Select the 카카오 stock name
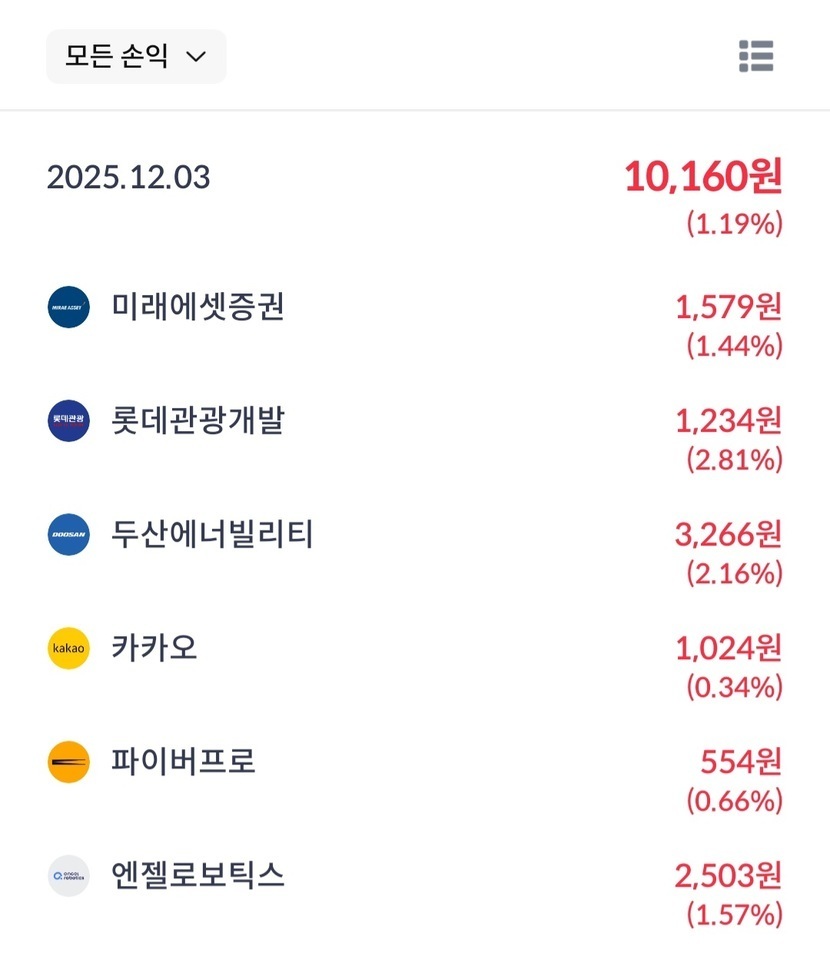This screenshot has height=969, width=830. pos(155,648)
